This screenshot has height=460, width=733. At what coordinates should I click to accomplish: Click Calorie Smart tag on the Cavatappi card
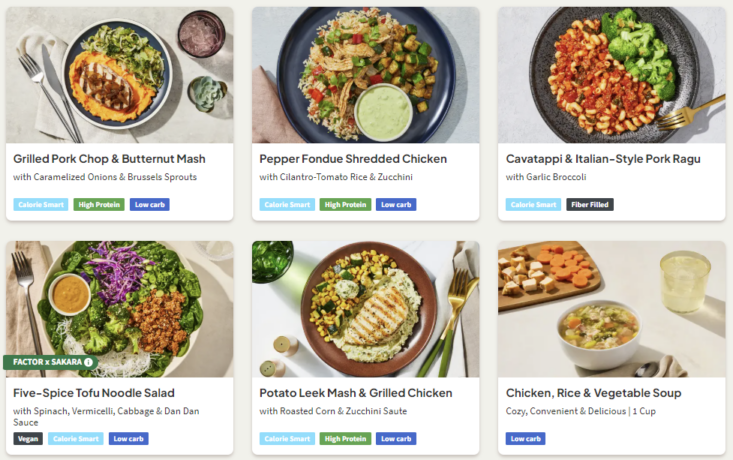(x=533, y=205)
